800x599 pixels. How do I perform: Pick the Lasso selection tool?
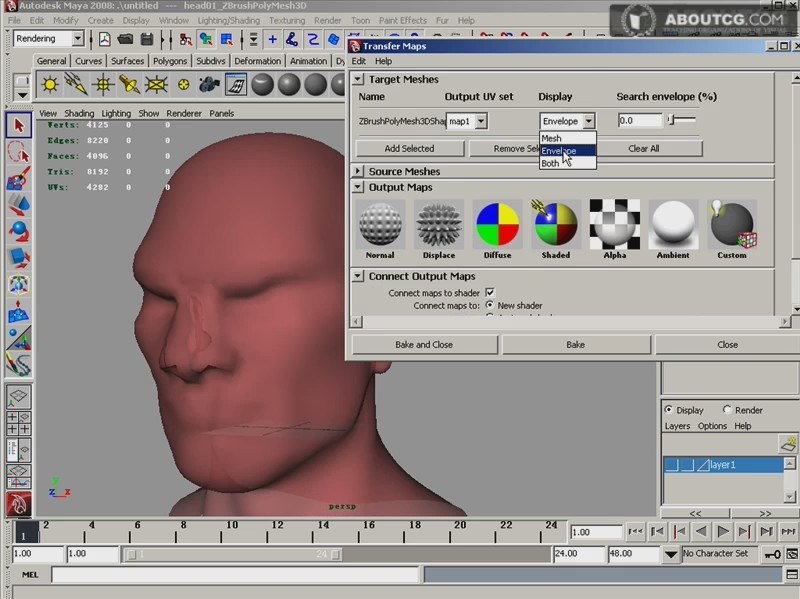click(19, 153)
